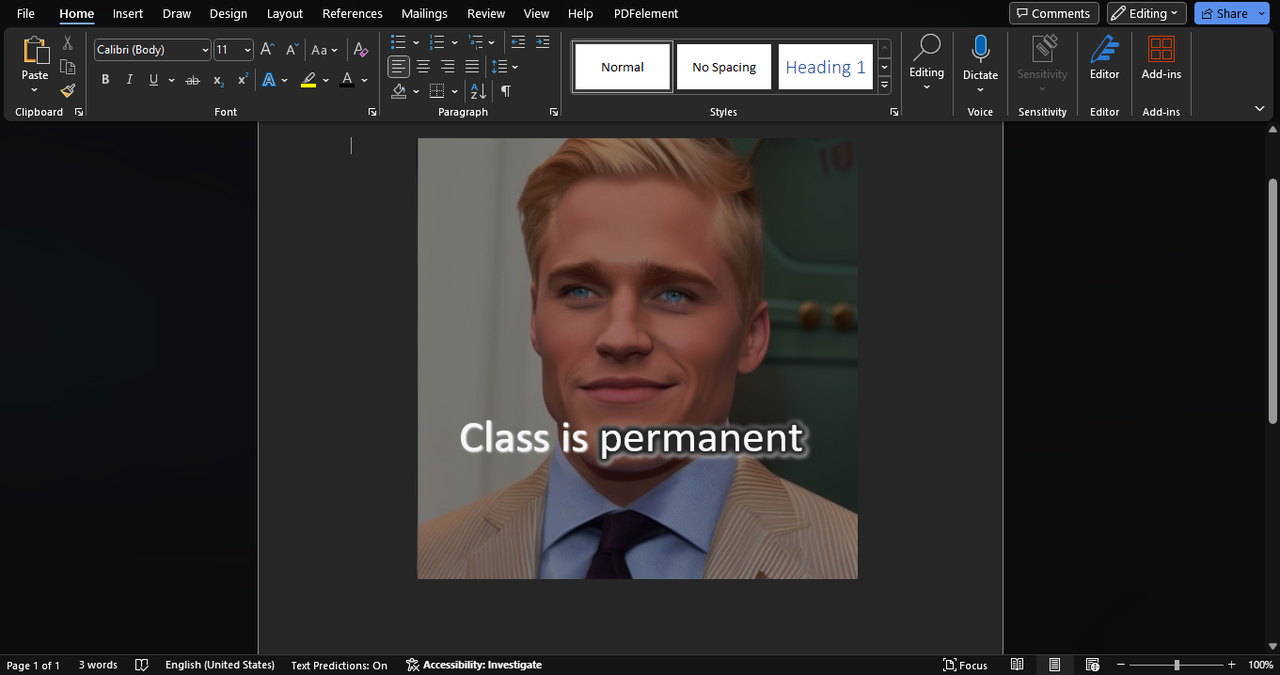Open the File menu
The width and height of the screenshot is (1280, 675).
(26, 13)
